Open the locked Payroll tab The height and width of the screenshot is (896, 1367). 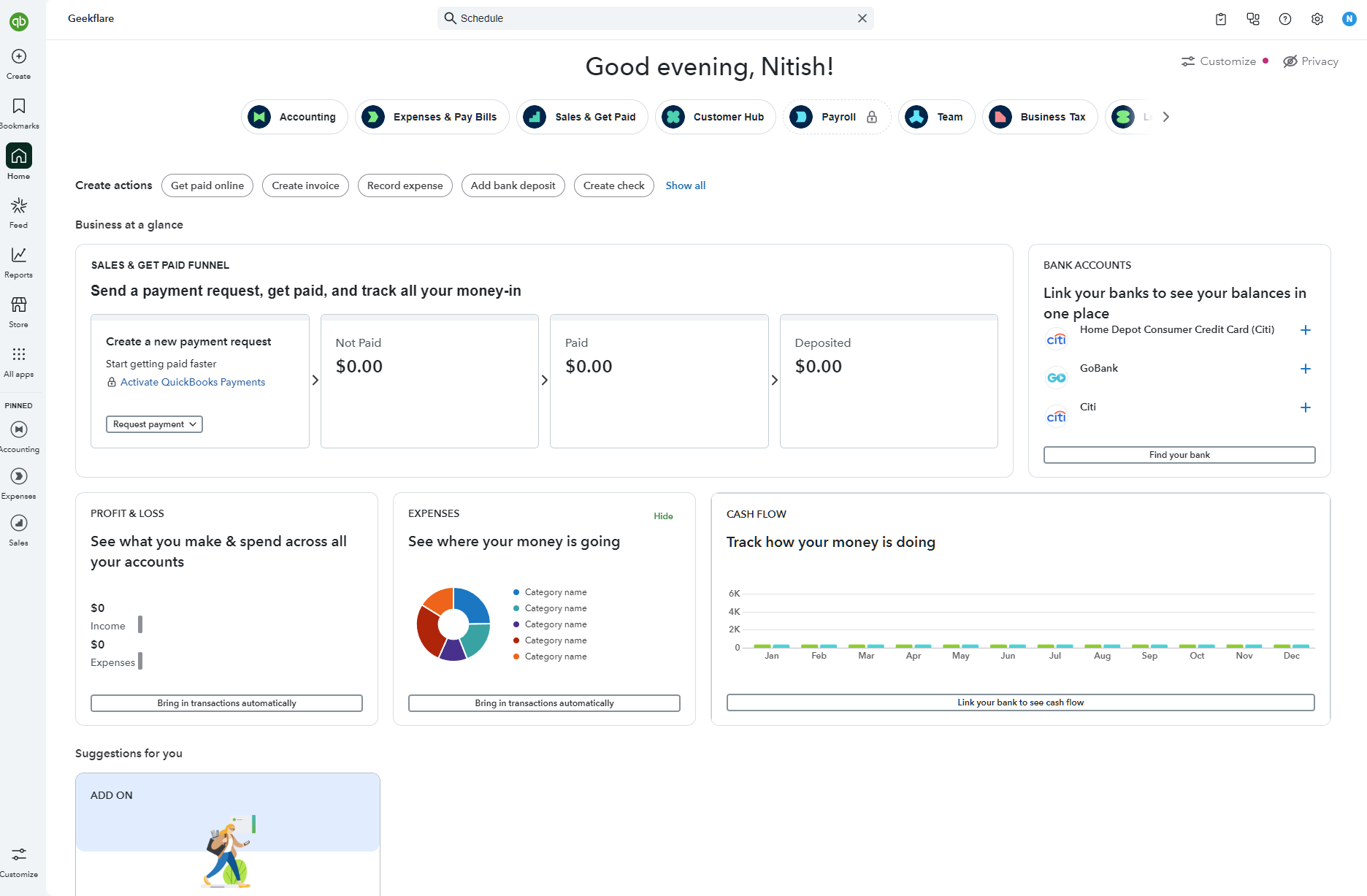tap(837, 117)
